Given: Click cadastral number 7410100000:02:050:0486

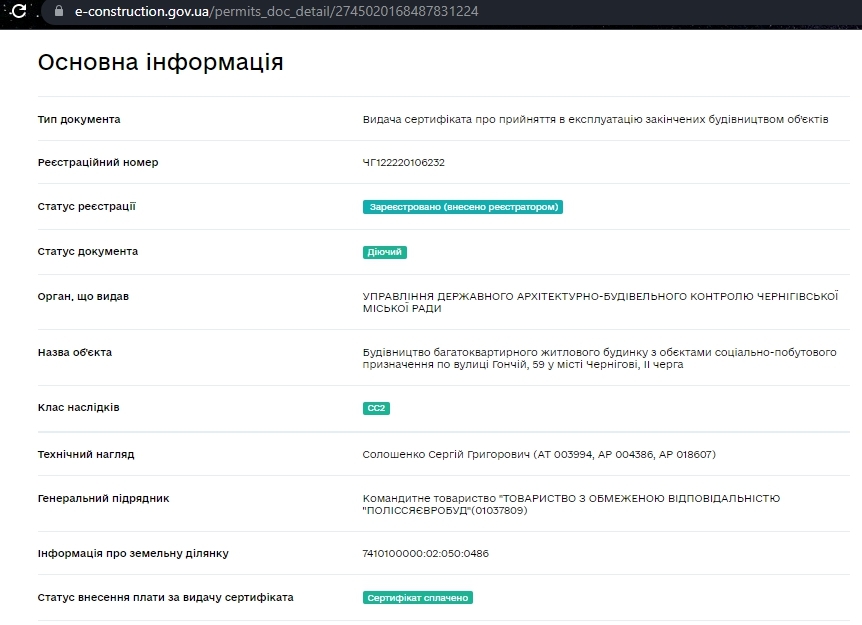Looking at the screenshot, I should (426, 554).
